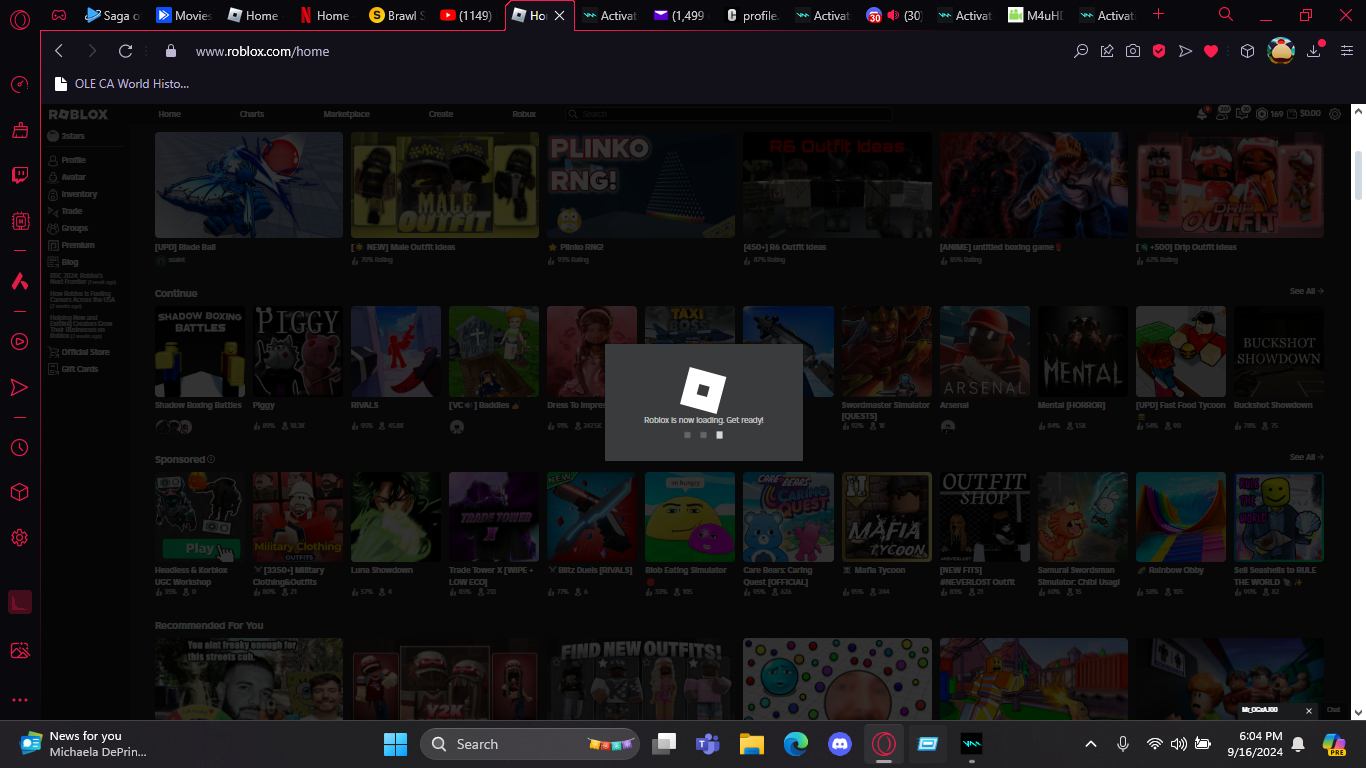Switch to the M4uHD tab

tap(1036, 15)
